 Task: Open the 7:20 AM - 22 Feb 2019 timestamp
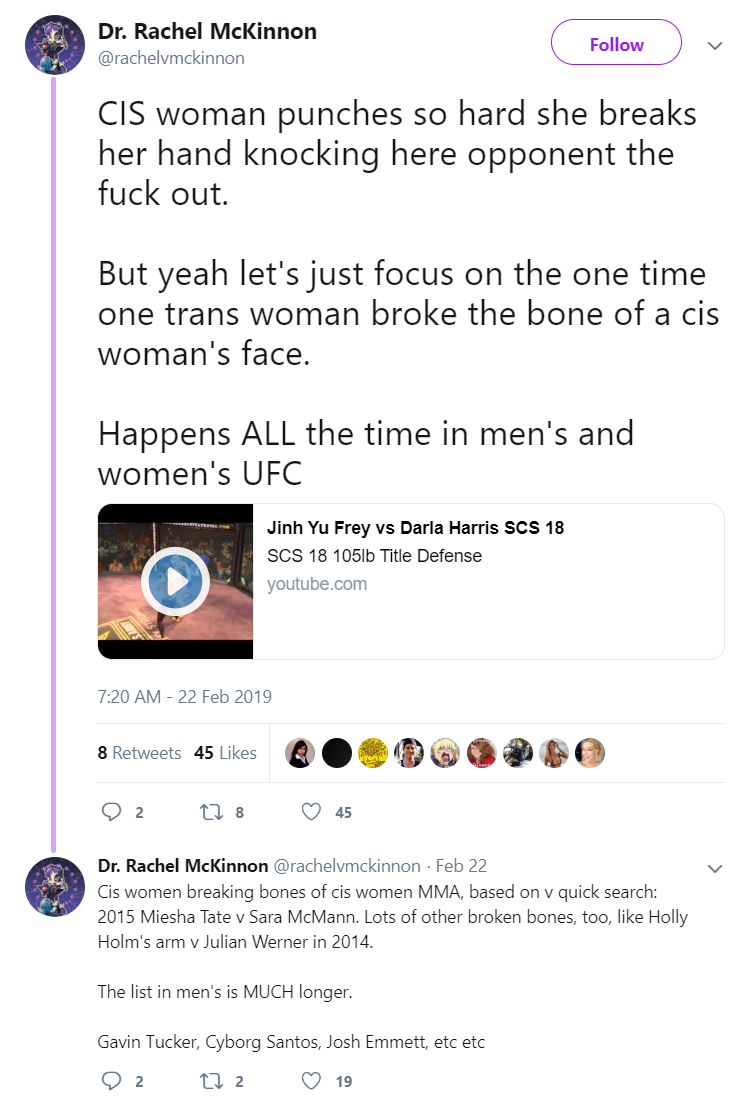pos(185,697)
